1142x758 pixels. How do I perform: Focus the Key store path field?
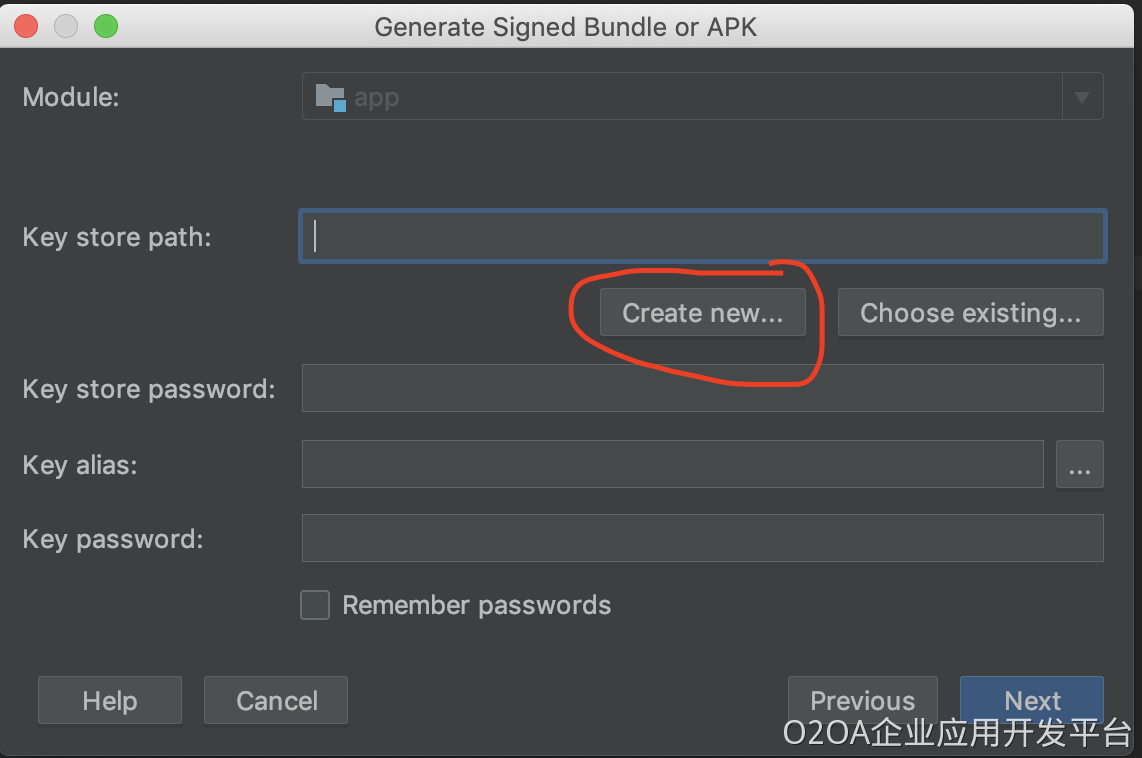(x=702, y=236)
